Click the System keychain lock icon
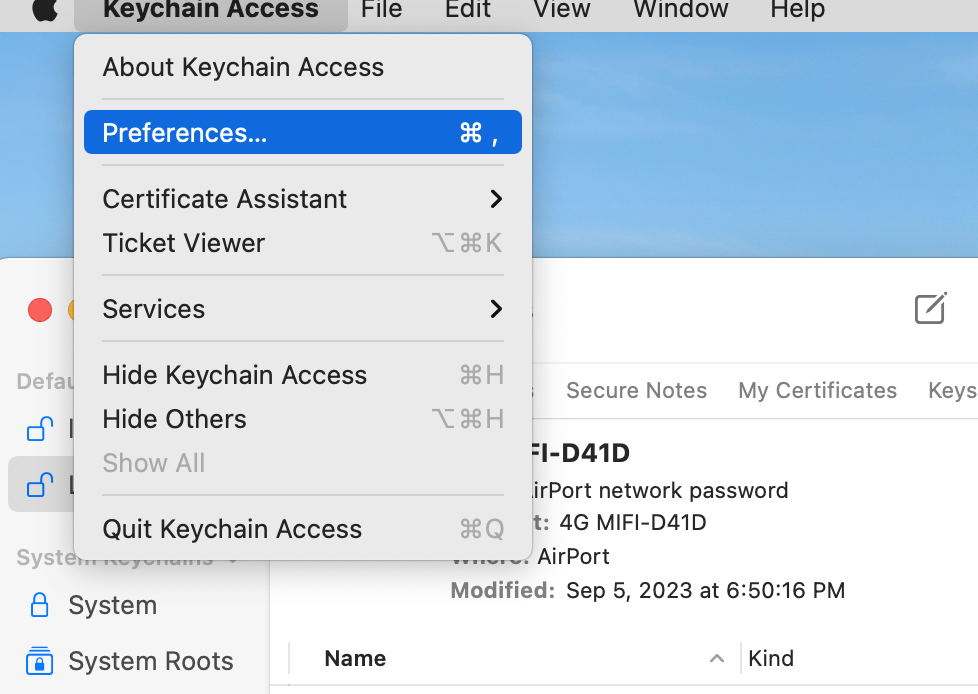The width and height of the screenshot is (978, 694). (x=39, y=605)
